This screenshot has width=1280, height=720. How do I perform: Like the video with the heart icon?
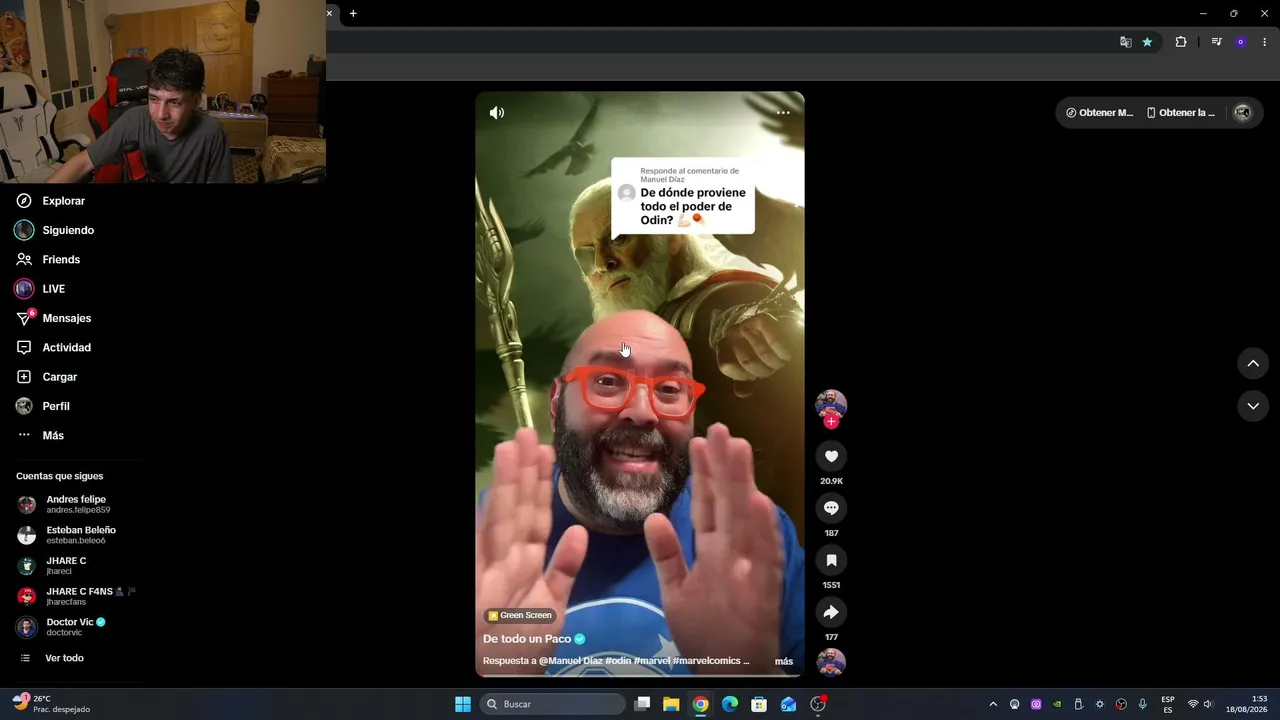pos(831,456)
